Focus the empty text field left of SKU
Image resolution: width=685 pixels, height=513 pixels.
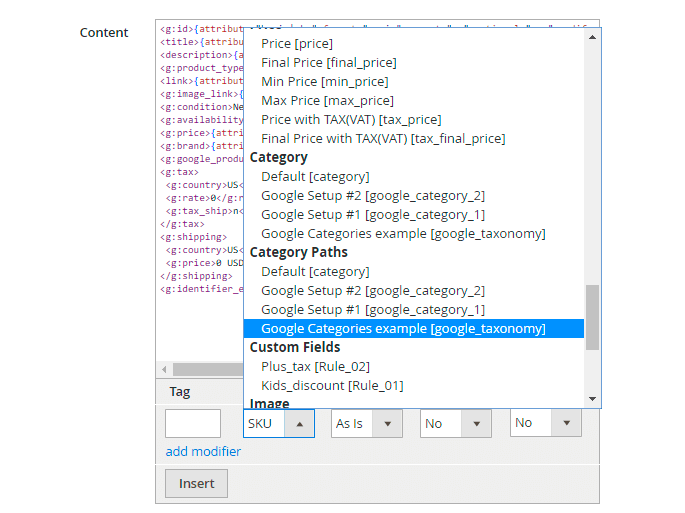click(193, 423)
